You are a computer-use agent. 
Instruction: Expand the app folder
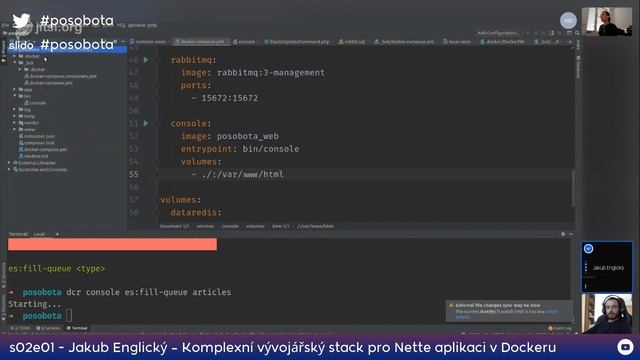15,89
